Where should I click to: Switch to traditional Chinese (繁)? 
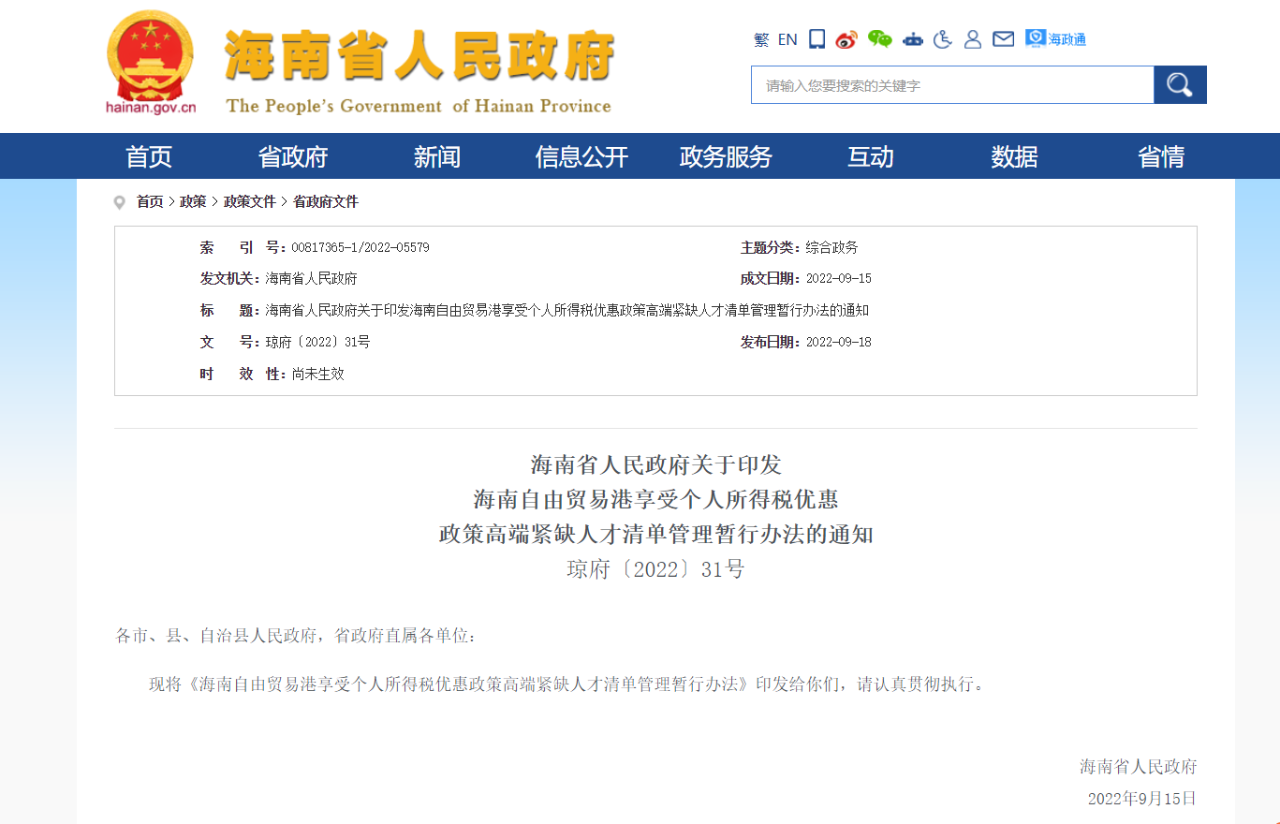tap(761, 40)
